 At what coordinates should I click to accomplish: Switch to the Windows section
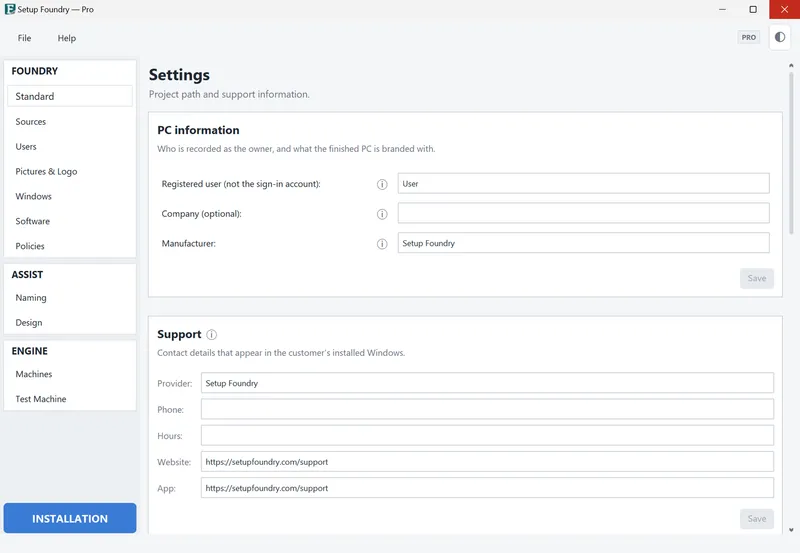(x=70, y=196)
